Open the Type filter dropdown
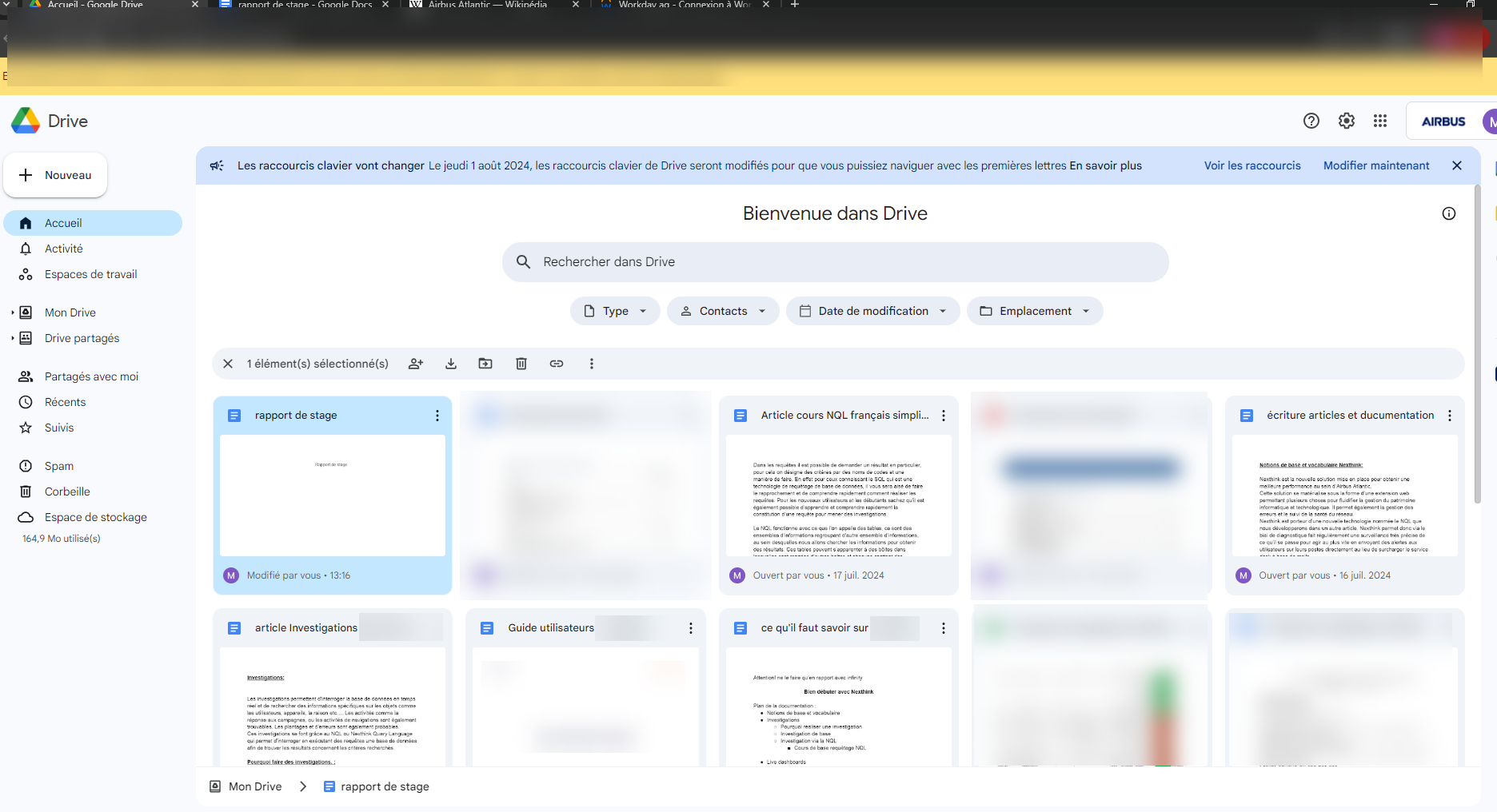This screenshot has height=812, width=1497. tap(615, 311)
